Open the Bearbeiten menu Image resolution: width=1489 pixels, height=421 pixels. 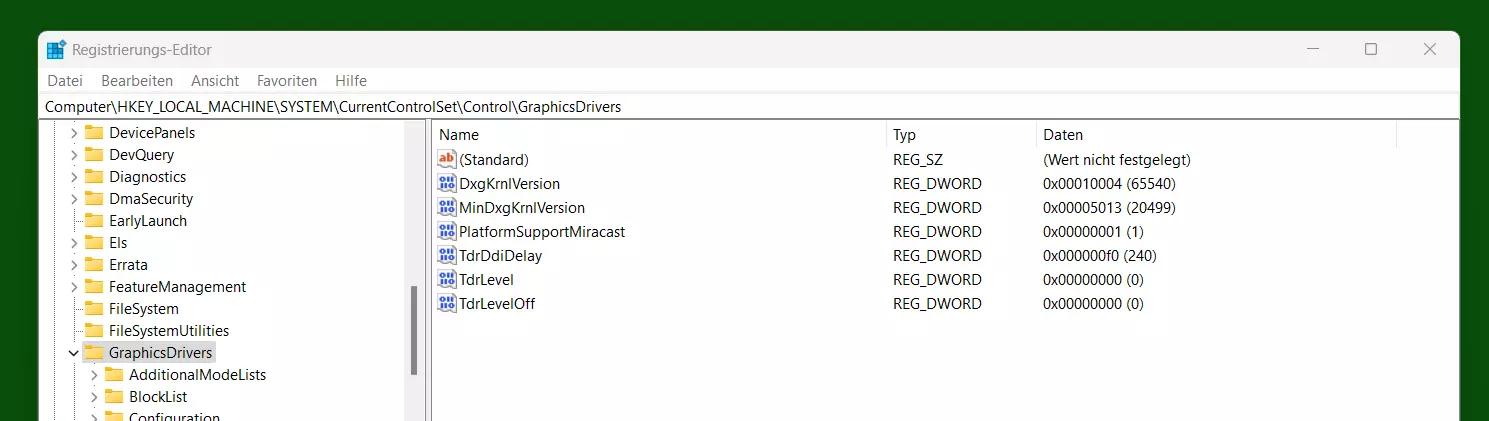[x=137, y=81]
